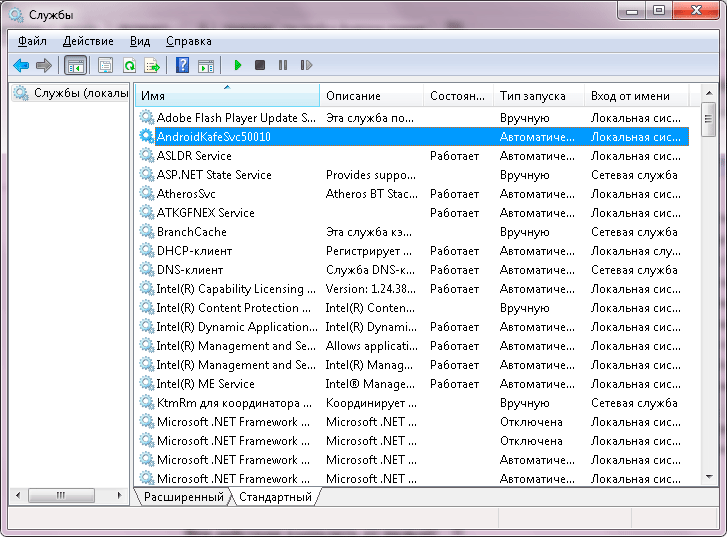Select the DHCP-клиент service row
The height and width of the screenshot is (537, 727).
(194, 251)
